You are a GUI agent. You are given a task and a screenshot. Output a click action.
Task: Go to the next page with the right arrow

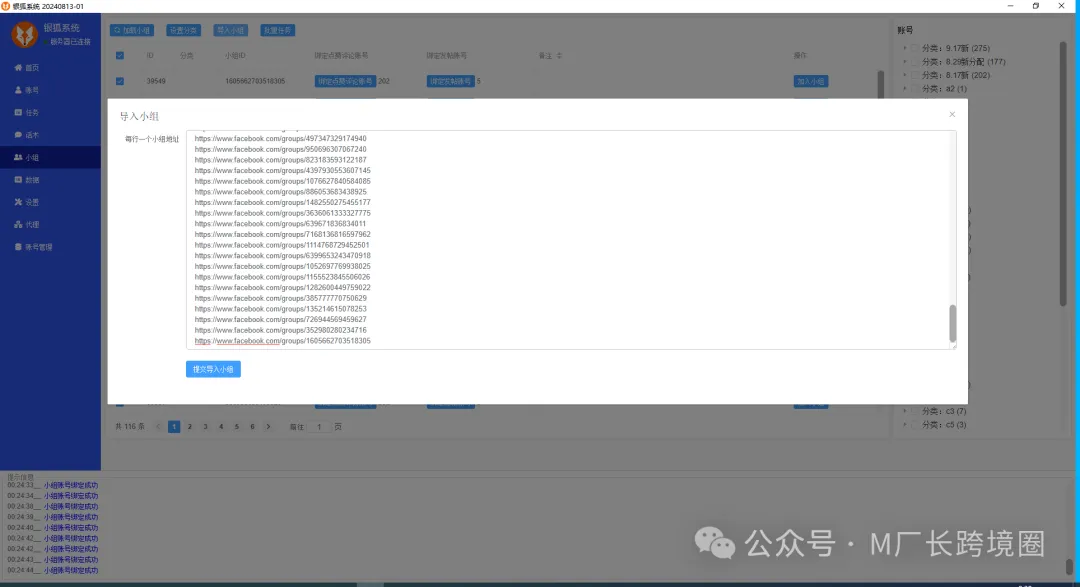pos(269,427)
